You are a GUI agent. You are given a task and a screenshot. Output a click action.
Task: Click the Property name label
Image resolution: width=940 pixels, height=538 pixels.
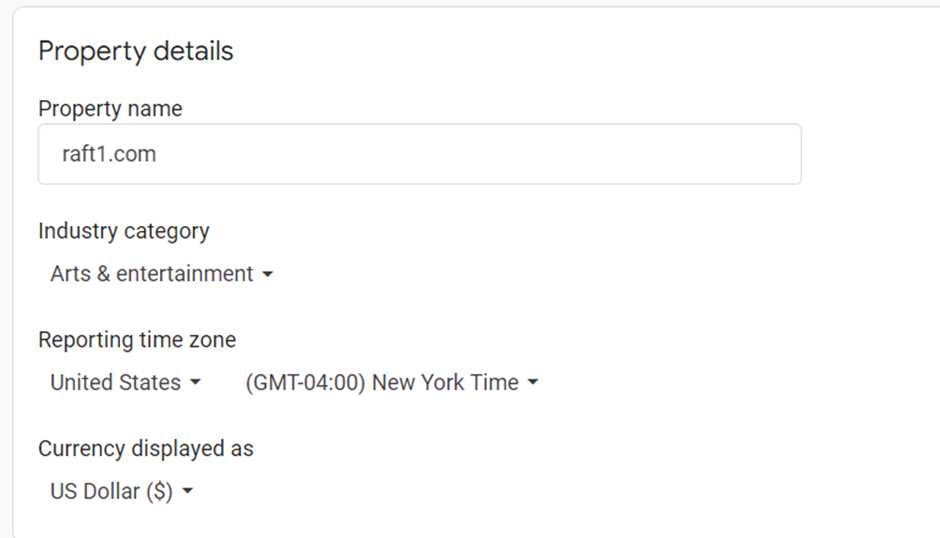(110, 108)
